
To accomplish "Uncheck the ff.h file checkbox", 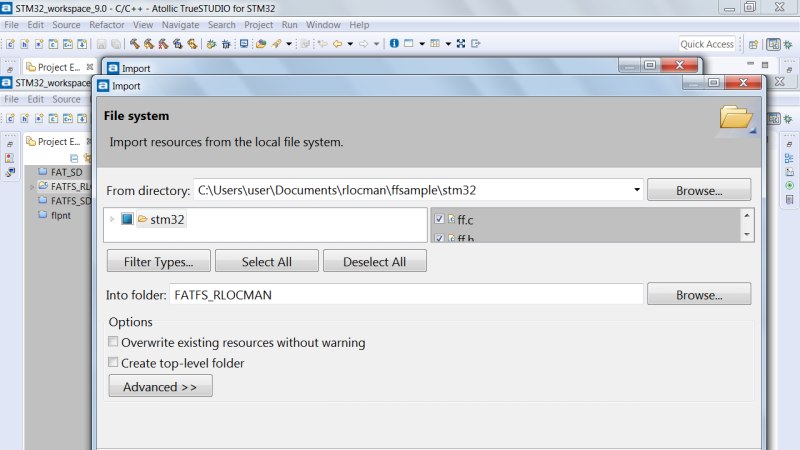I will tap(439, 238).
